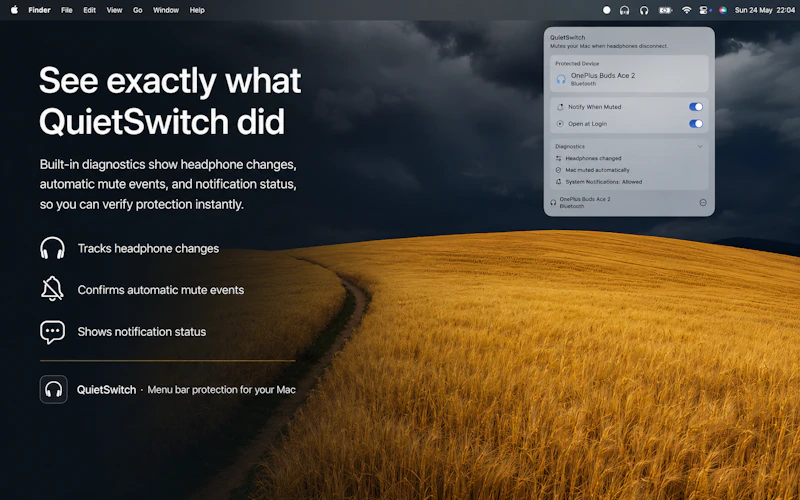Viewport: 800px width, 500px height.
Task: Click the Open at Login label
Action: (x=587, y=123)
